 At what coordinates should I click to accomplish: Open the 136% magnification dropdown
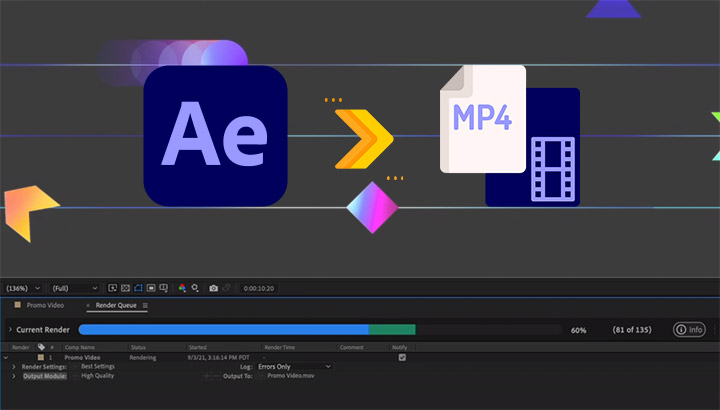(22, 288)
